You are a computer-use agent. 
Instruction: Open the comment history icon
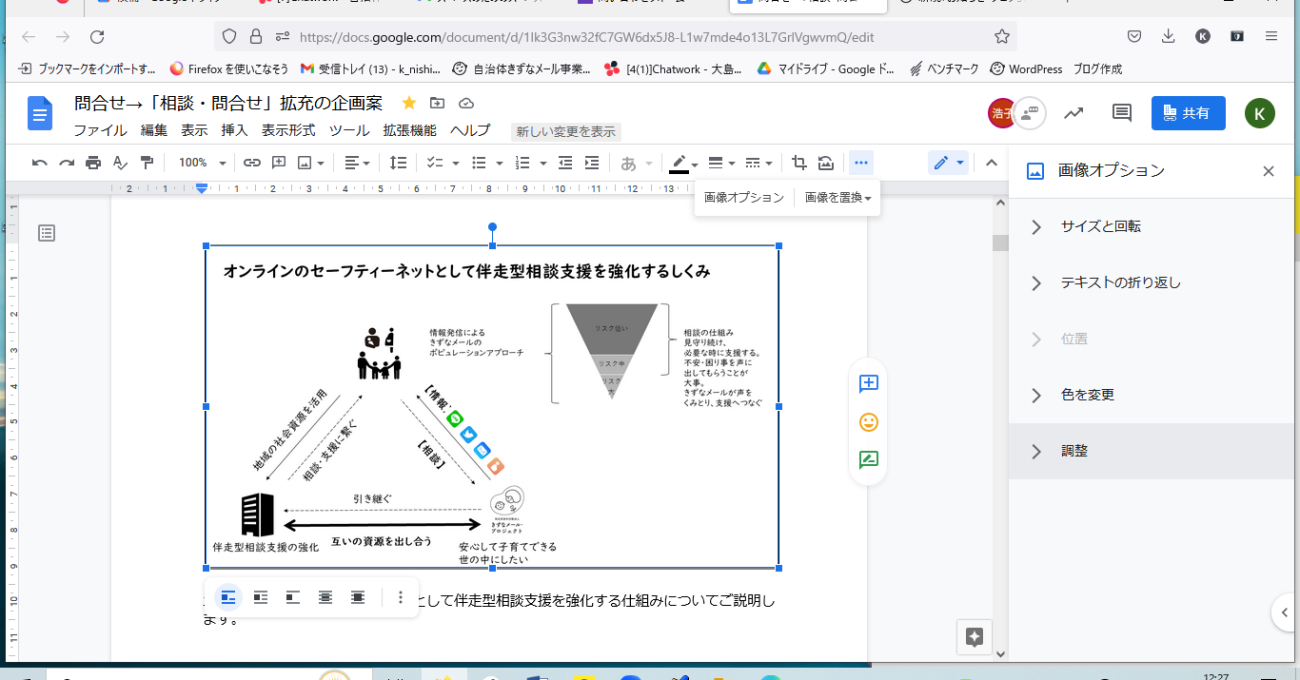tap(1122, 113)
